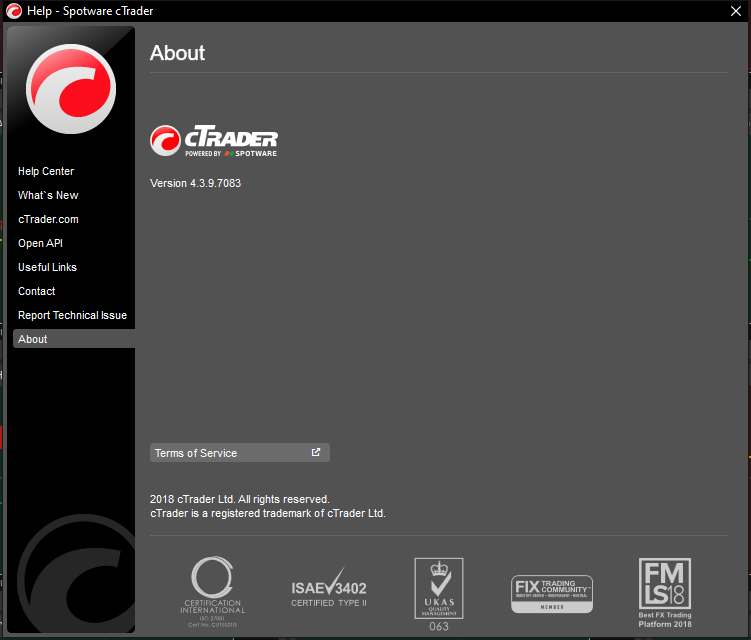Select What's New in sidebar
This screenshot has width=751, height=640.
point(48,195)
